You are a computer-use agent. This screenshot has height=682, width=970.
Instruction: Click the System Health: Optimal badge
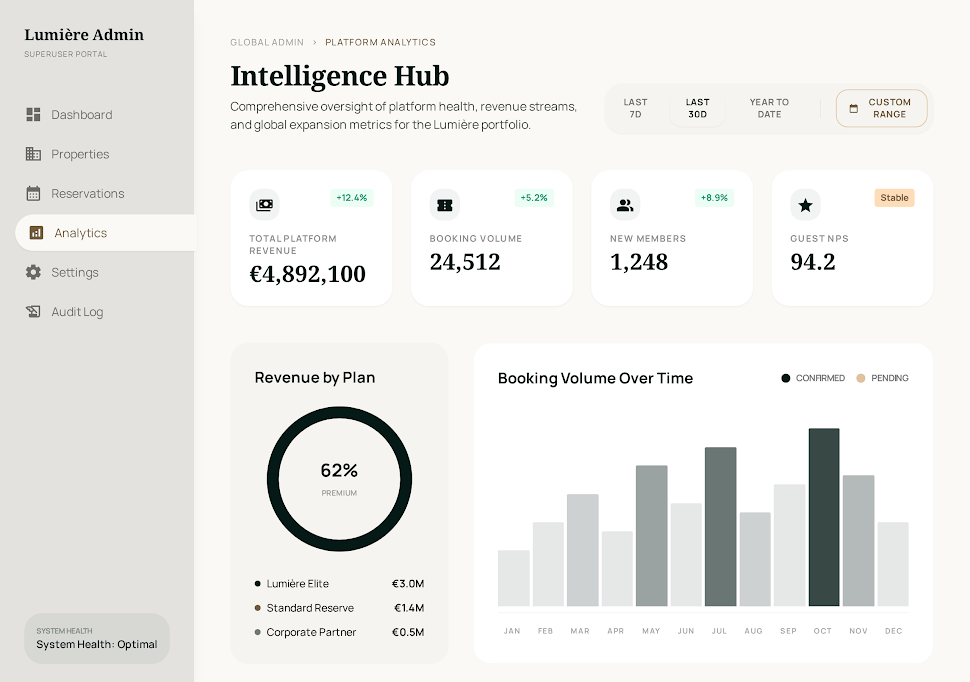[96, 638]
